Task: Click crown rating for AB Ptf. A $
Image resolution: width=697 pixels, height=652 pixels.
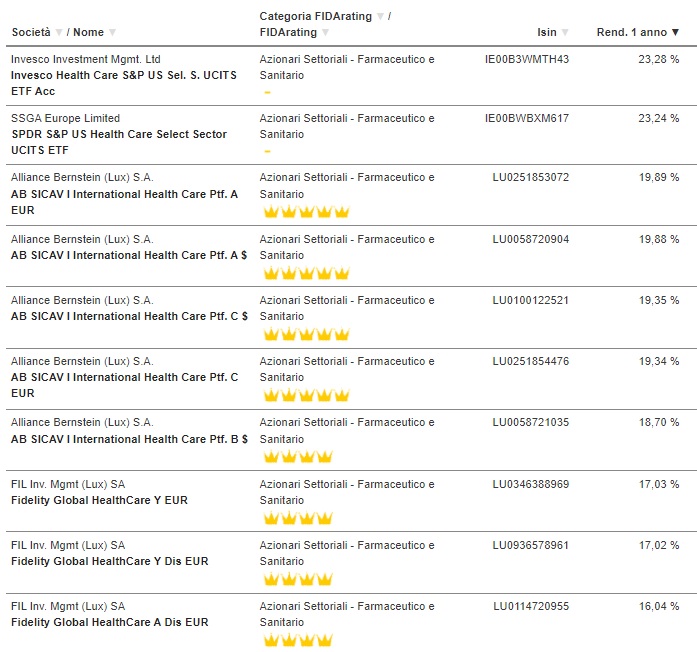Action: pyautogui.click(x=306, y=272)
